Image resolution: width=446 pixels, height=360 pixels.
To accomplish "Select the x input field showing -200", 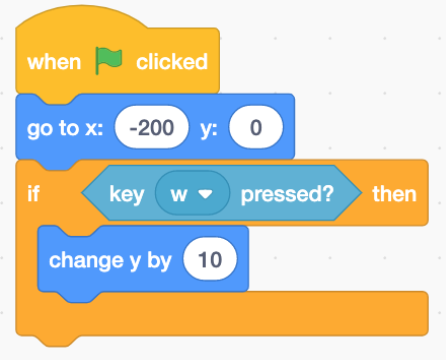I will (152, 127).
